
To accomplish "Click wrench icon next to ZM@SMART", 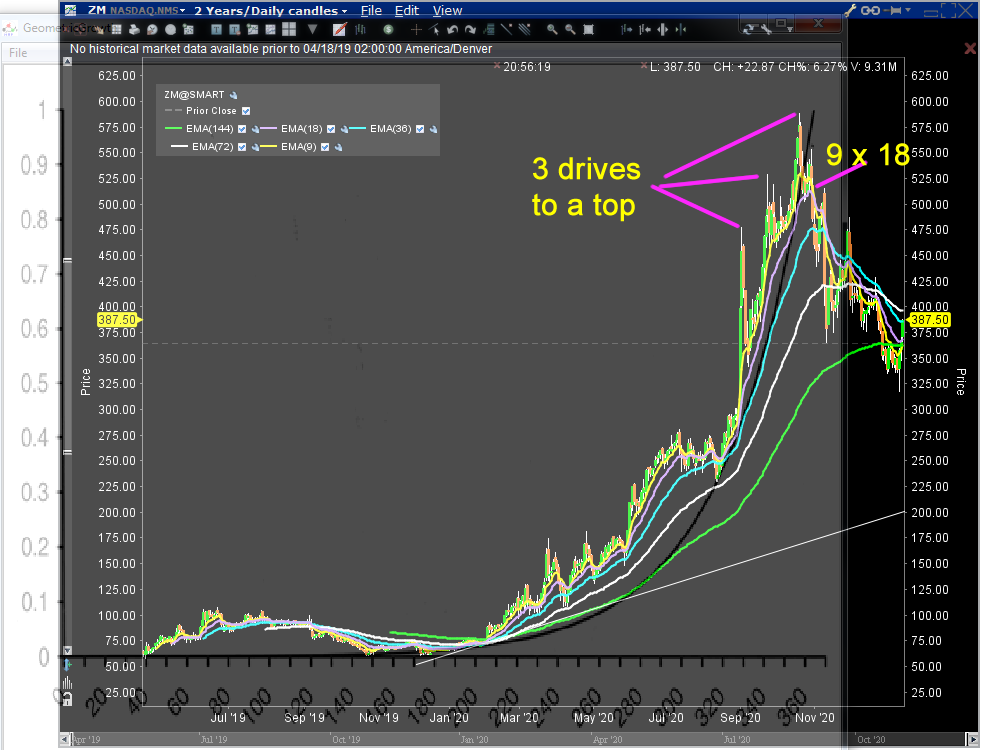I will (x=233, y=95).
